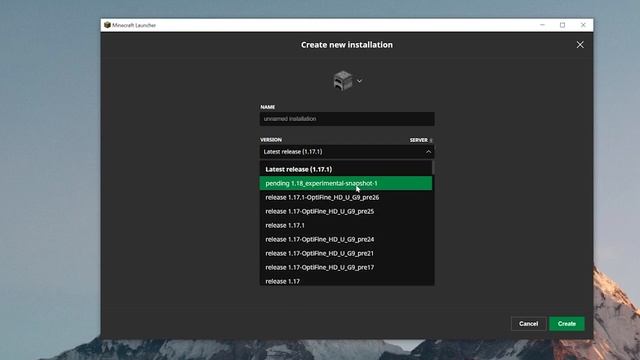Choose release 1.17-OptiFine_HD_U_G9_pre24
Screen dimensions: 640x360
coord(345,239)
